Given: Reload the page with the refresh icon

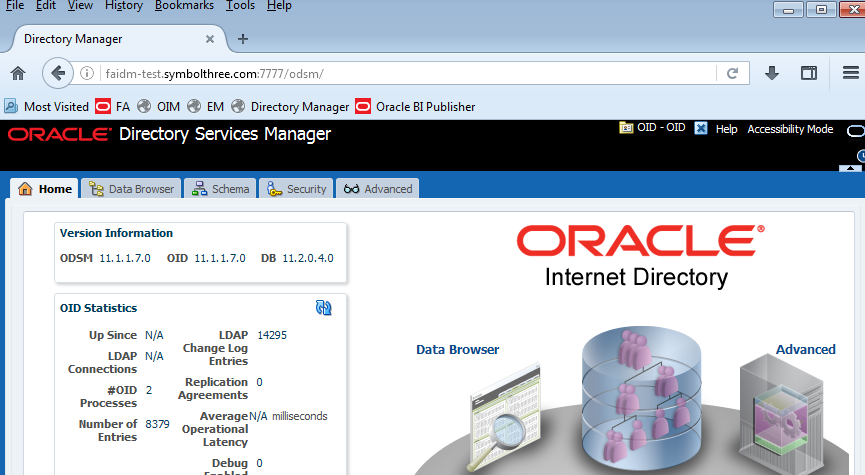Looking at the screenshot, I should point(733,73).
